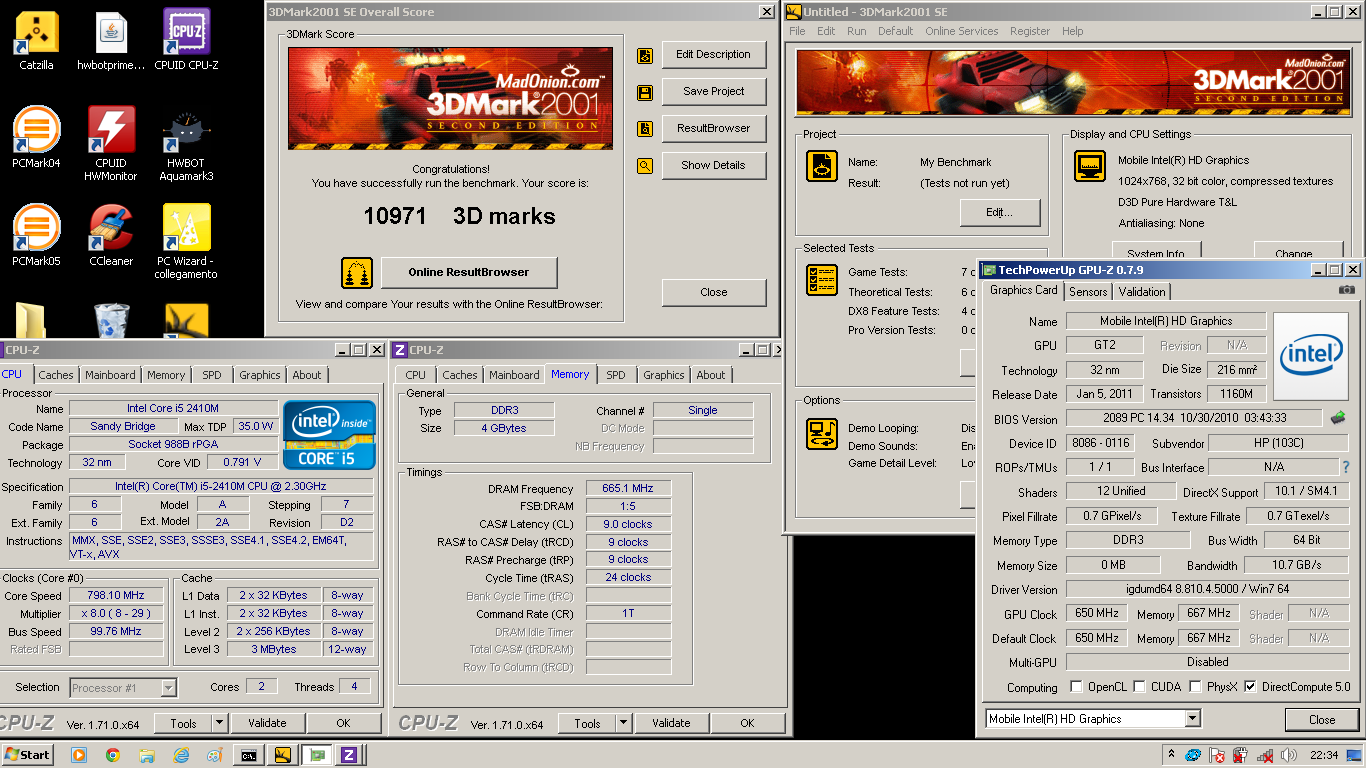The image size is (1366, 768).
Task: Click the Project Edit... button
Action: point(1000,213)
